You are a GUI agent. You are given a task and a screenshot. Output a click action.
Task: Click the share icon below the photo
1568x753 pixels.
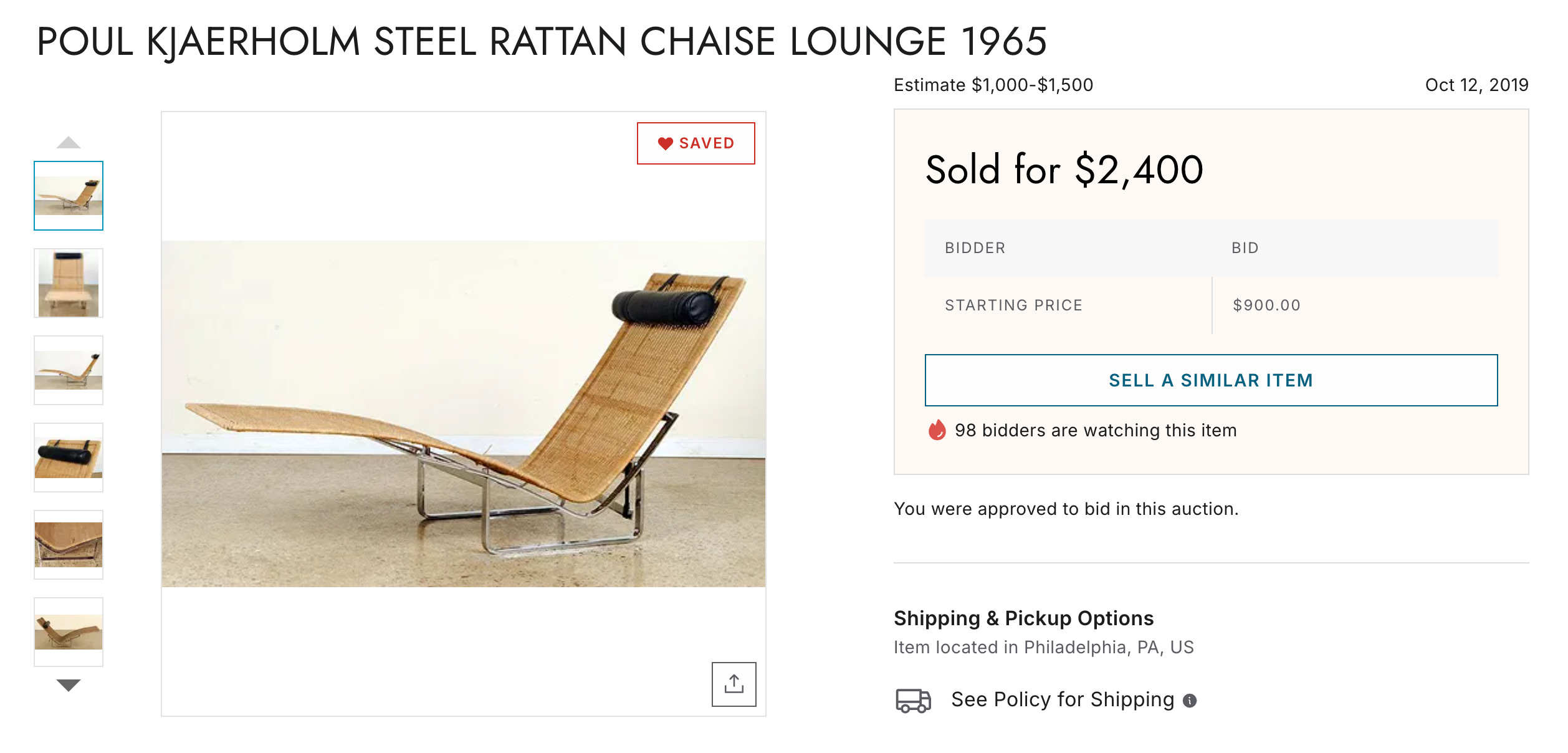pos(734,684)
